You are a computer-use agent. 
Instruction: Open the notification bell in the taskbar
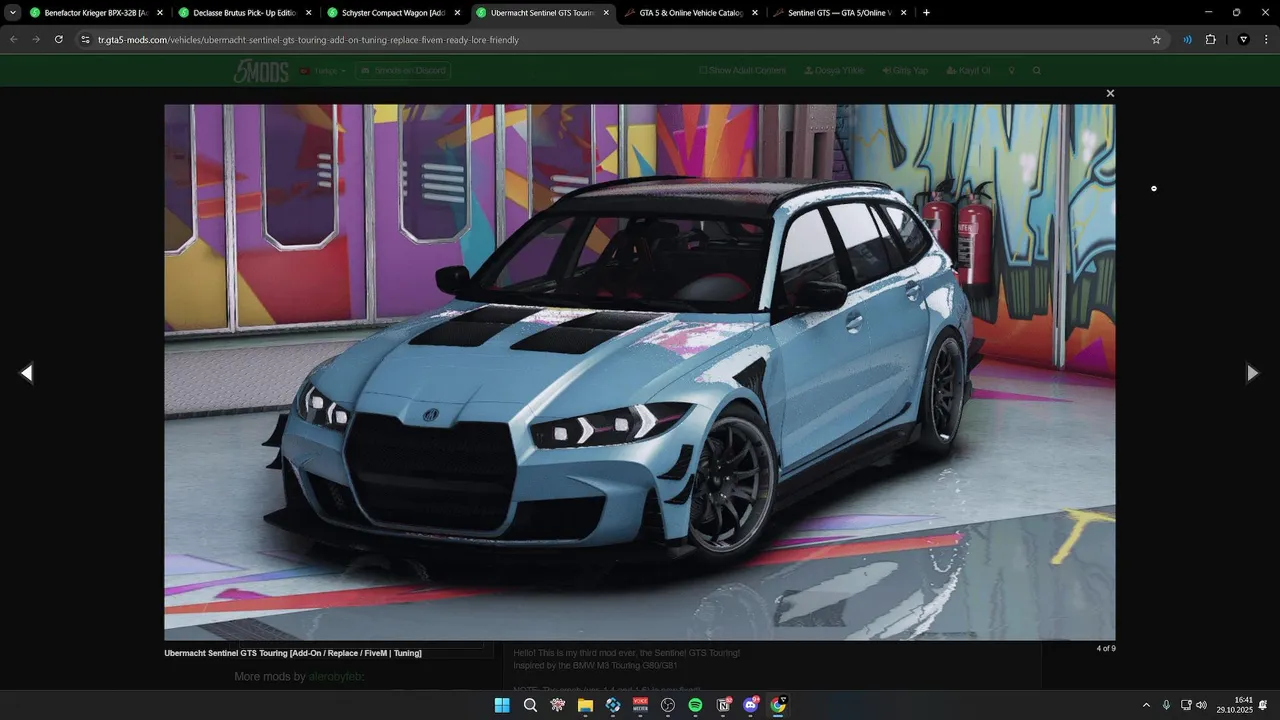(1265, 705)
